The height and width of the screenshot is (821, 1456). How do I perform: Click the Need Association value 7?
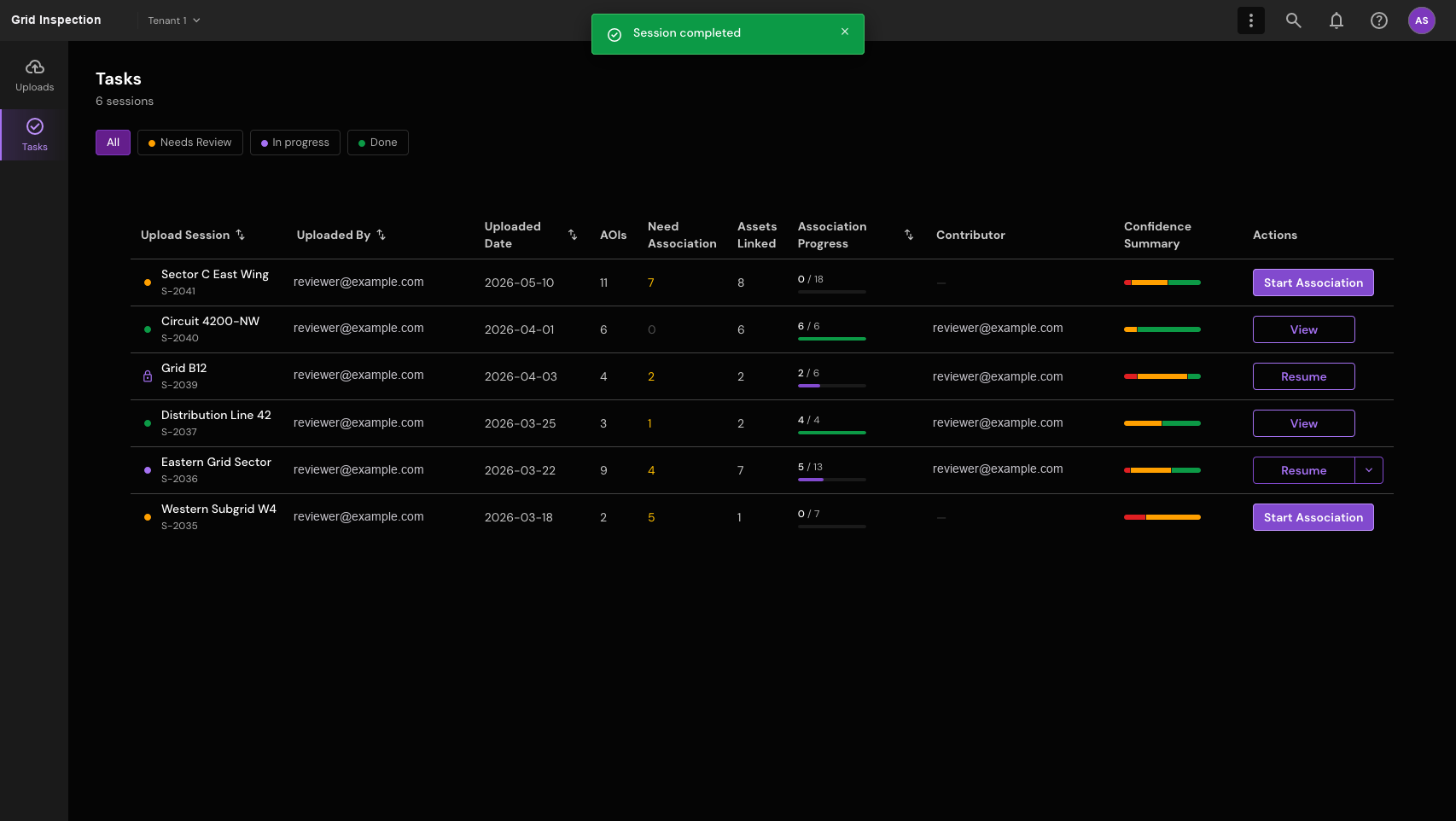tap(651, 282)
